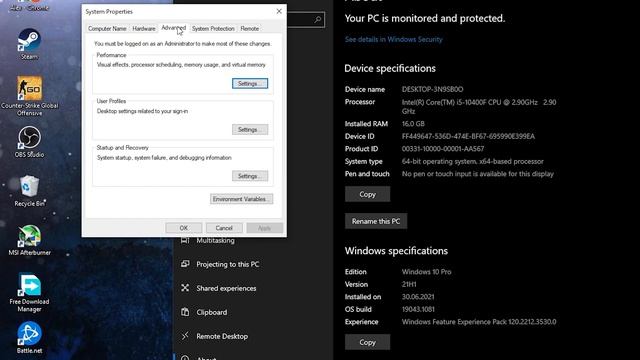Open Startup and Recovery Settings button
This screenshot has width=640, height=360.
click(x=250, y=176)
